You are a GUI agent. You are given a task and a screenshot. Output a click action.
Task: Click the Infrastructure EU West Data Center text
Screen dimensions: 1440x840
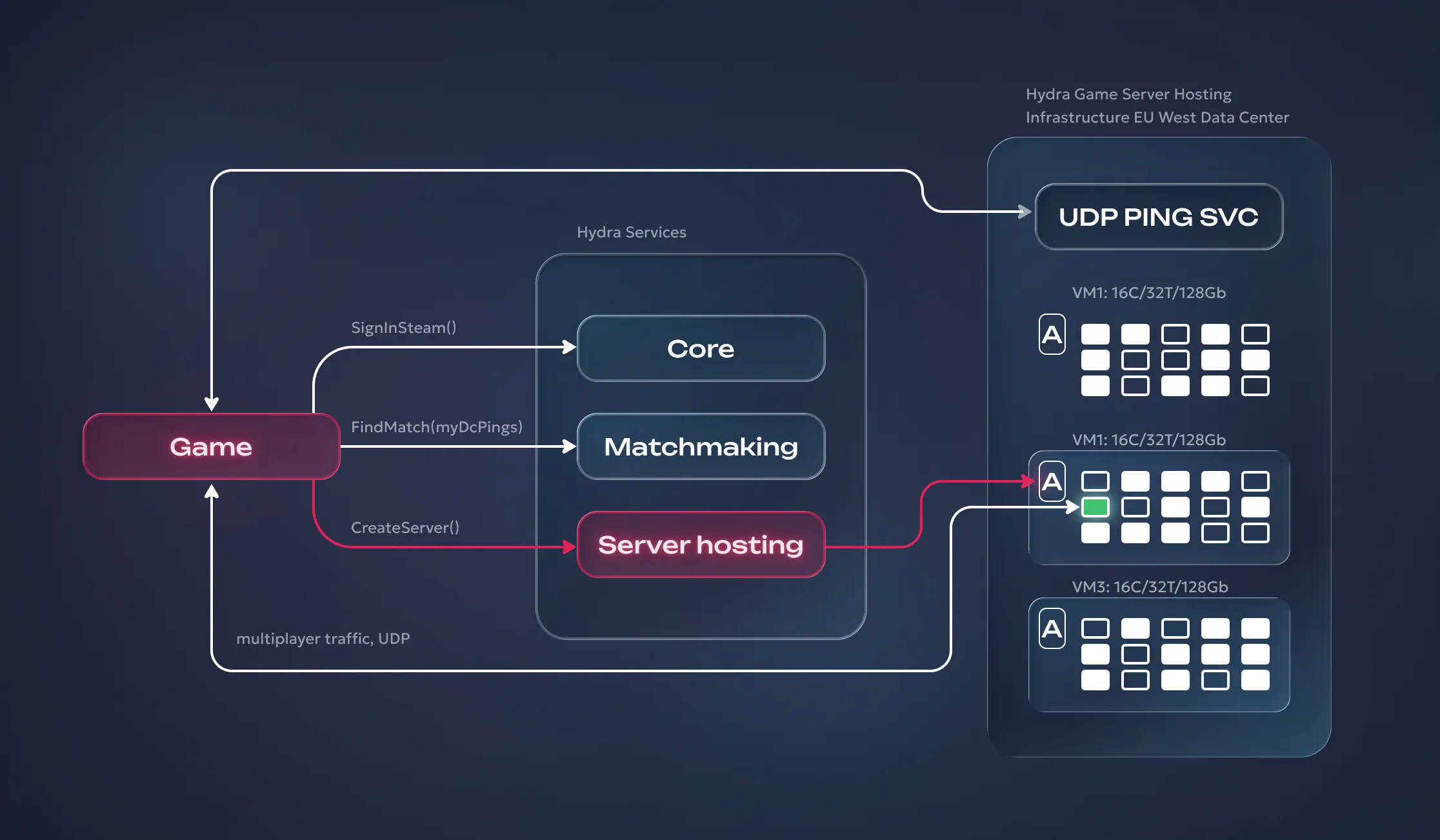pyautogui.click(x=1157, y=117)
